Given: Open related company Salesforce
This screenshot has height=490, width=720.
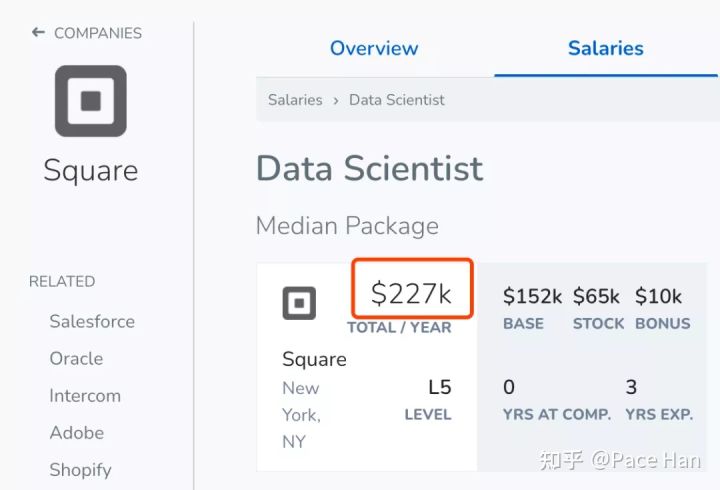Looking at the screenshot, I should click(x=92, y=321).
